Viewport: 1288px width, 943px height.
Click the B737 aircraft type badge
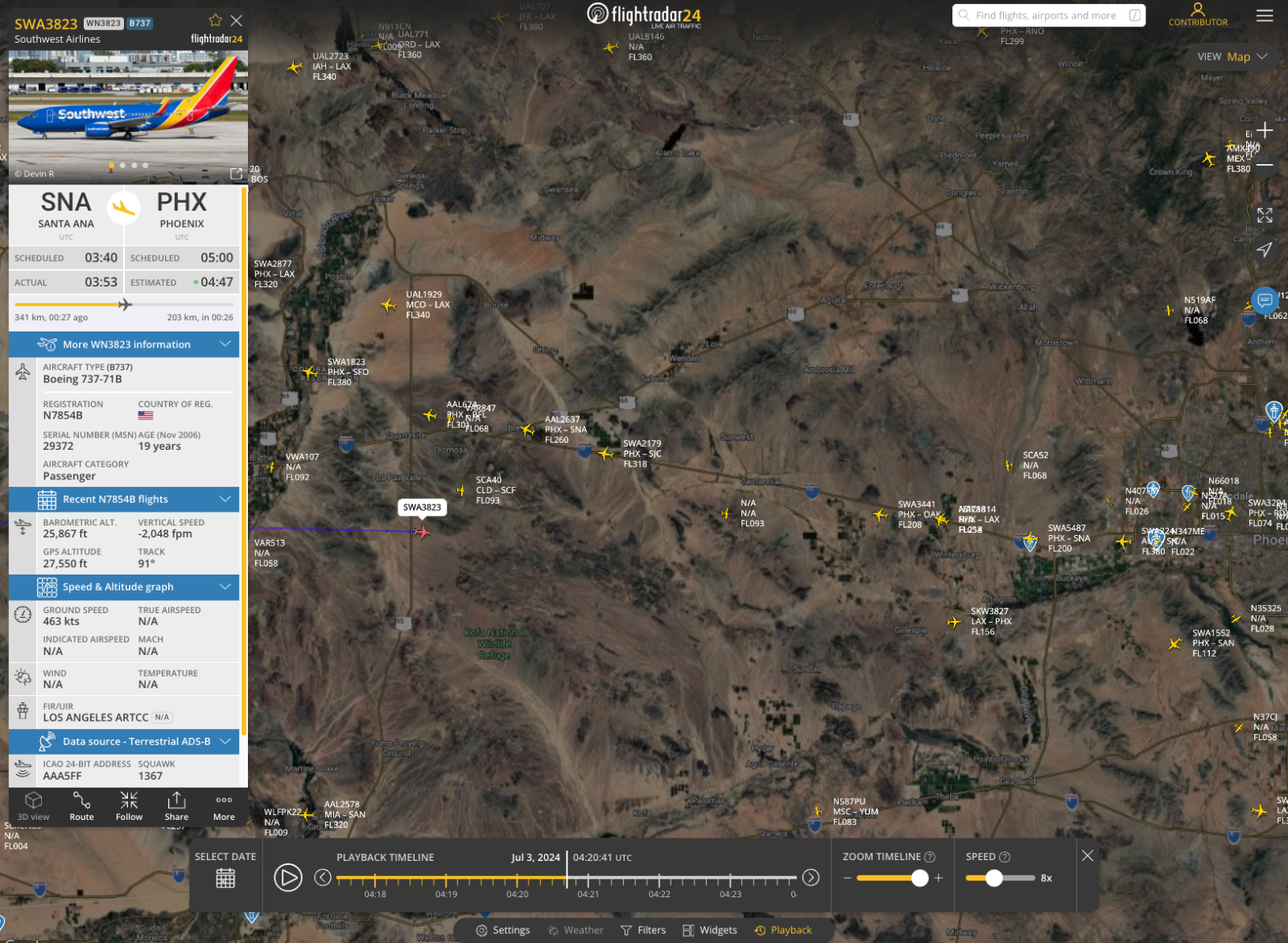140,23
